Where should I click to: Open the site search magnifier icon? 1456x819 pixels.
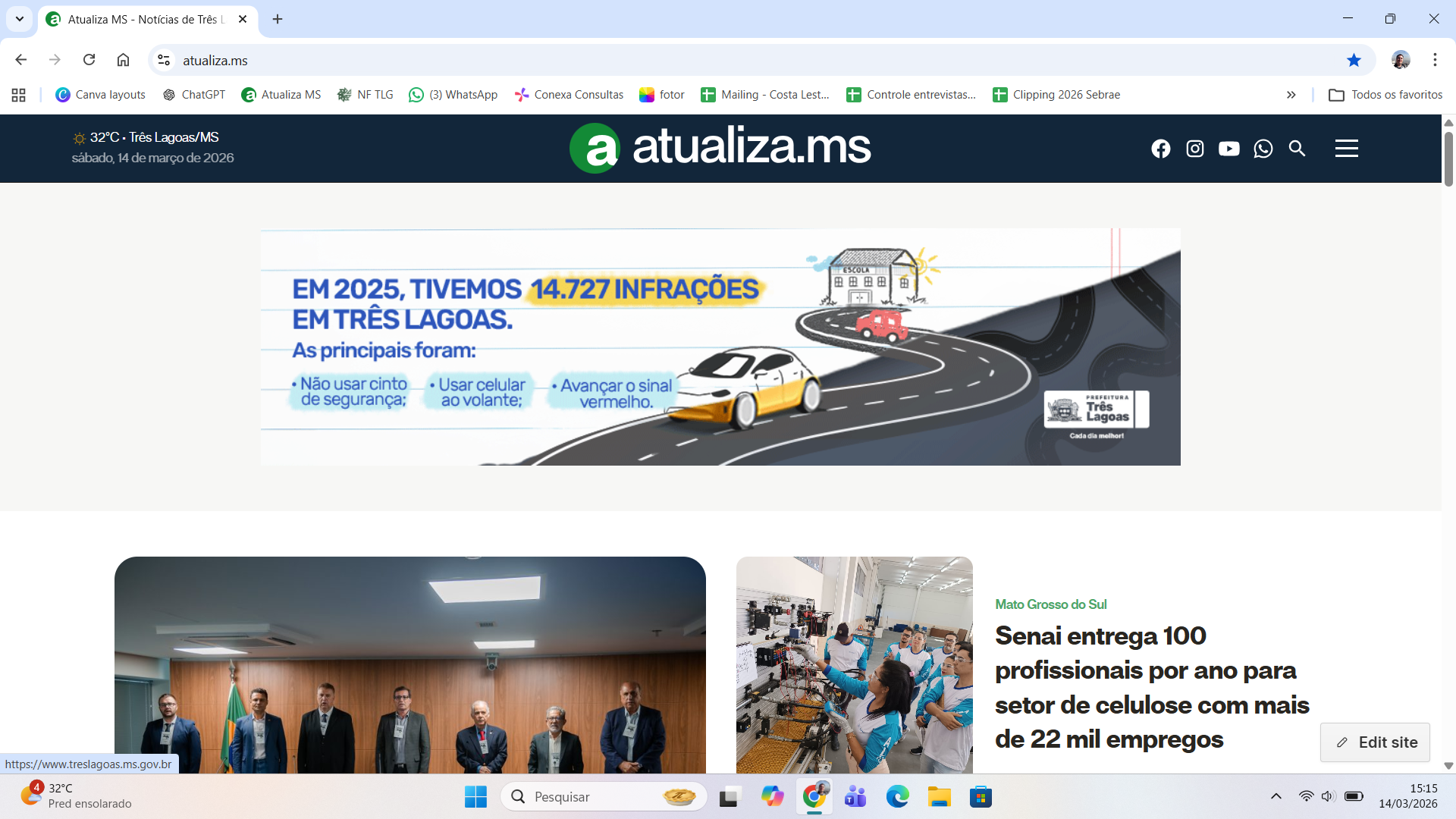(1297, 149)
